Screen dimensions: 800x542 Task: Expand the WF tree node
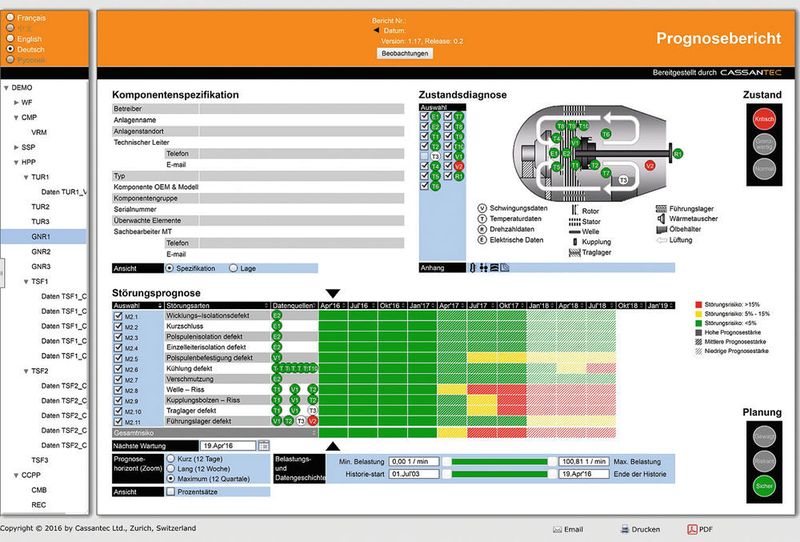pos(16,103)
